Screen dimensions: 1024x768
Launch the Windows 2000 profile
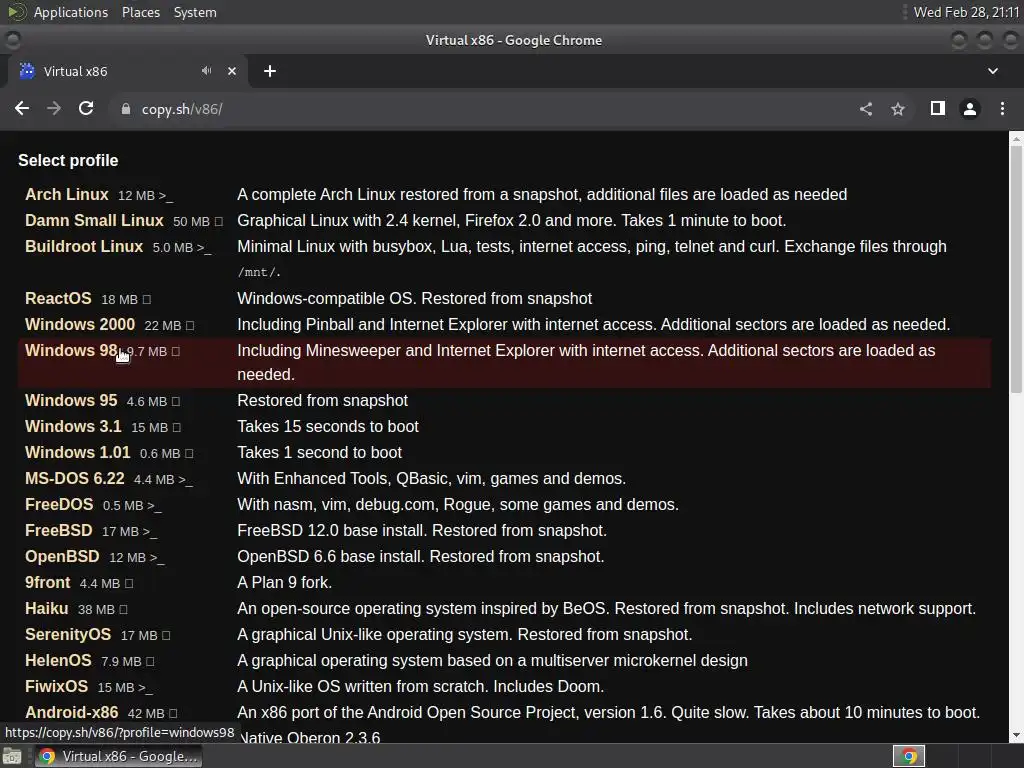pyautogui.click(x=80, y=325)
